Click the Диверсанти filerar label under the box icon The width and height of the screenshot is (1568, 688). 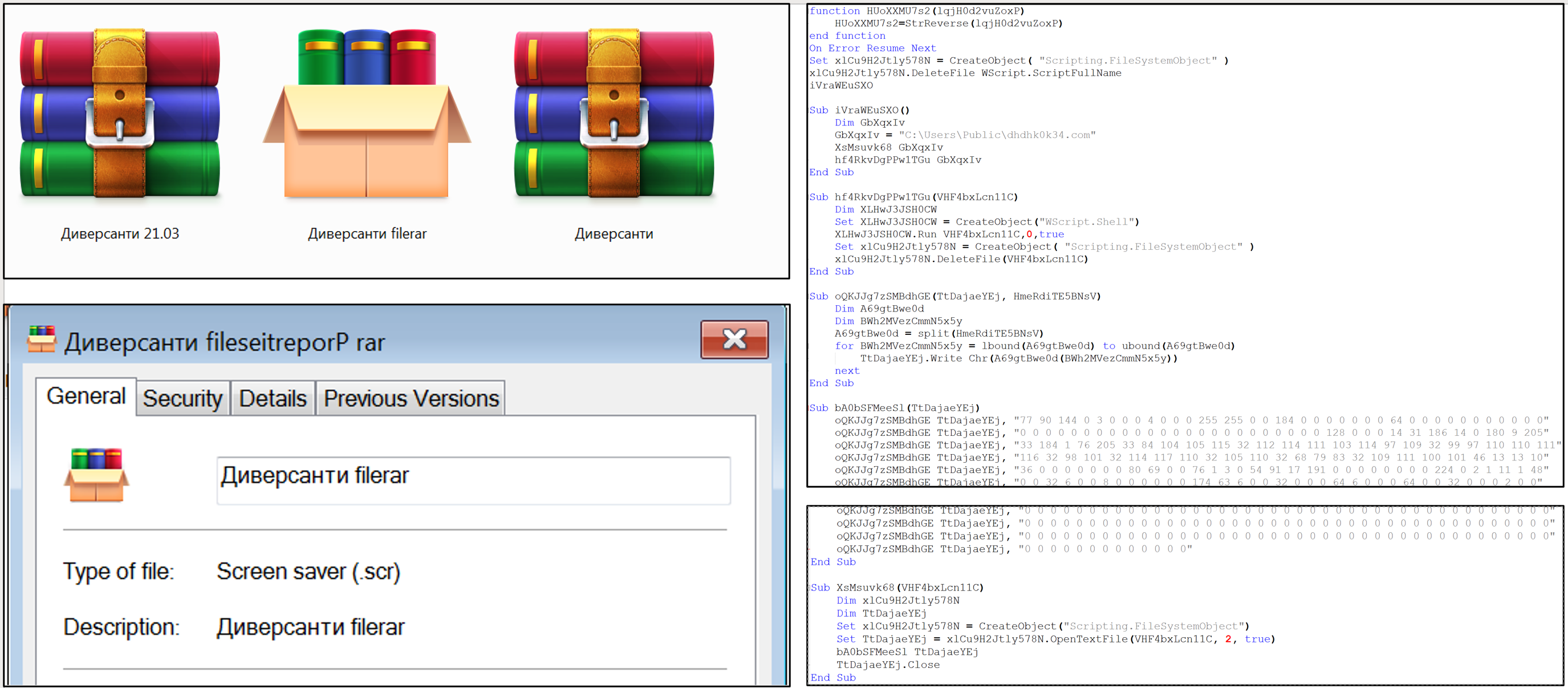pos(367,234)
